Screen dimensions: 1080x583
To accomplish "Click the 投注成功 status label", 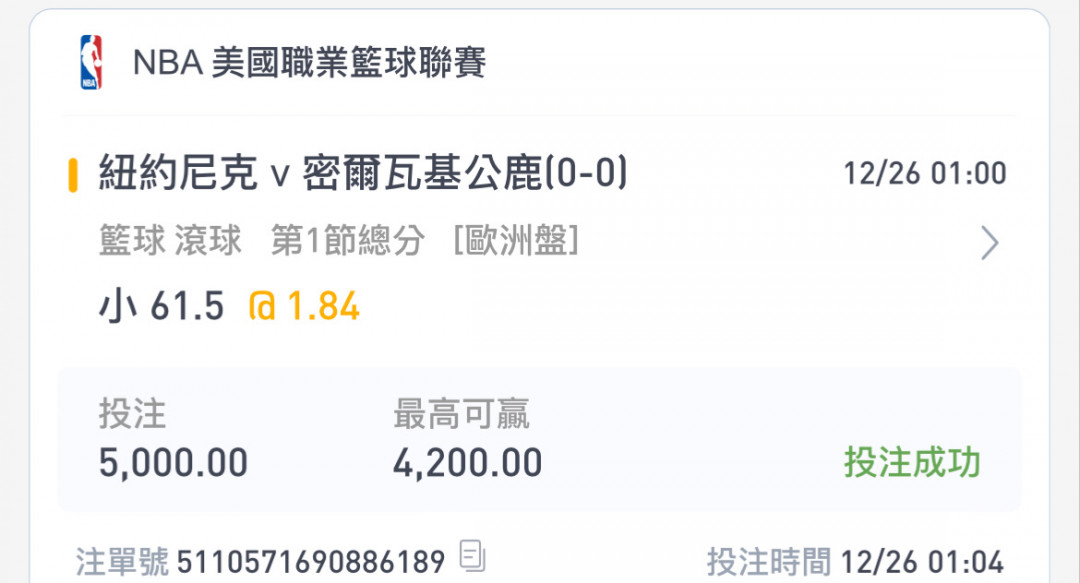I will (x=912, y=462).
